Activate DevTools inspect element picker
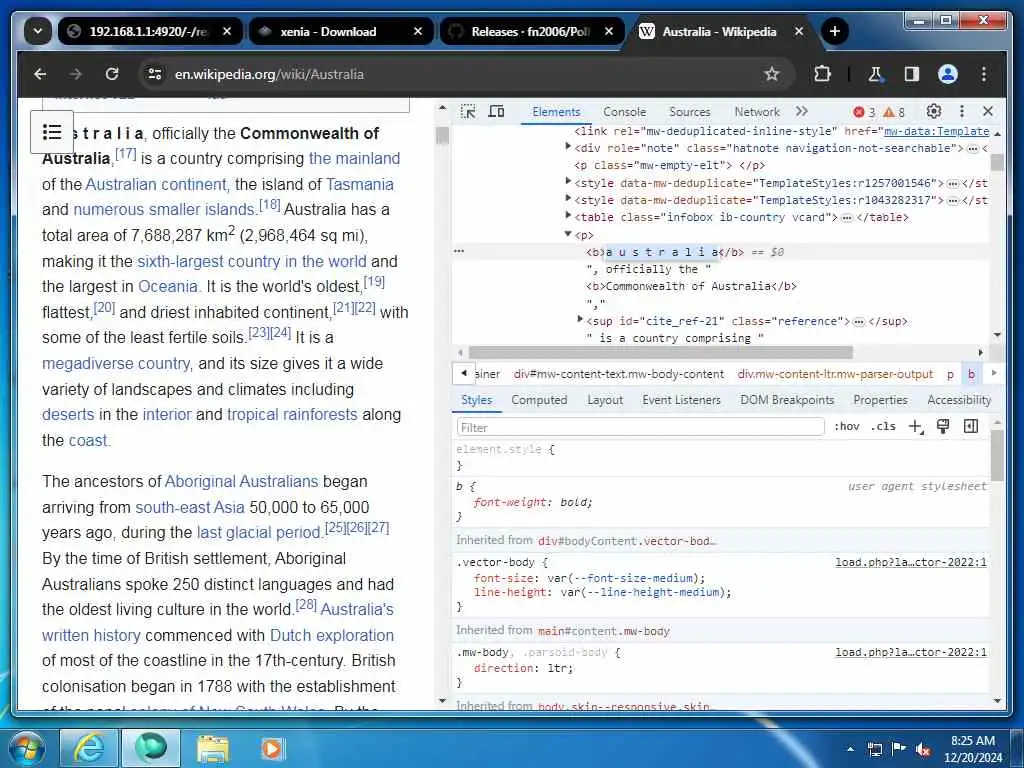The width and height of the screenshot is (1024, 768). (x=468, y=112)
